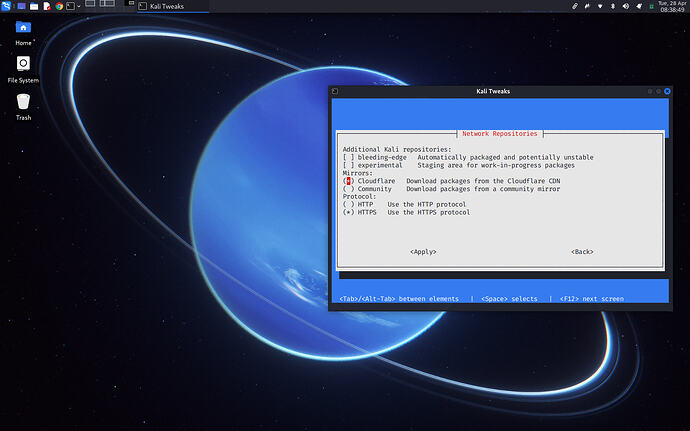This screenshot has width=690, height=431.
Task: Select the HTTPS protocol radio button
Action: click(349, 212)
